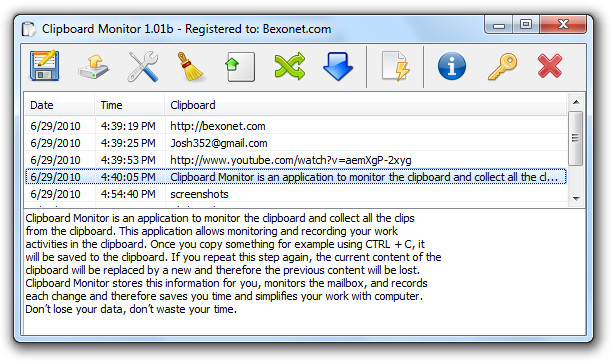Viewport: 613px width, 364px height.
Task: Click the scroll up arrow of the list
Action: tap(576, 102)
